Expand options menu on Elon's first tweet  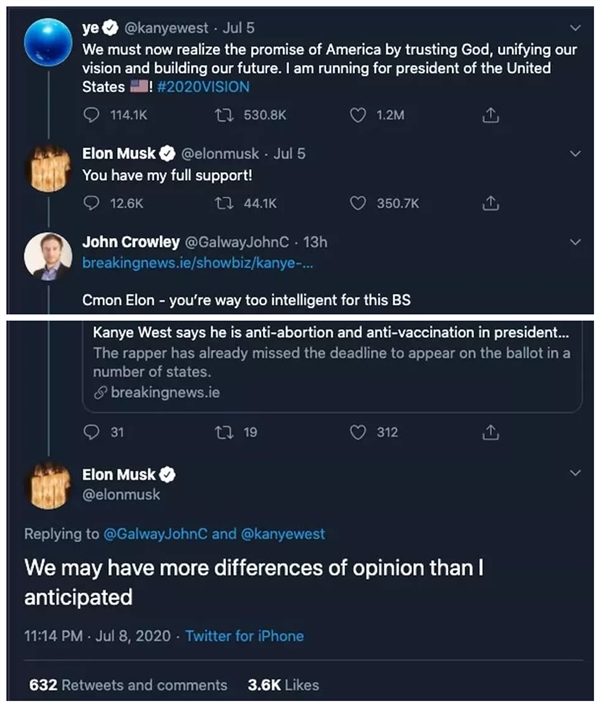point(574,154)
